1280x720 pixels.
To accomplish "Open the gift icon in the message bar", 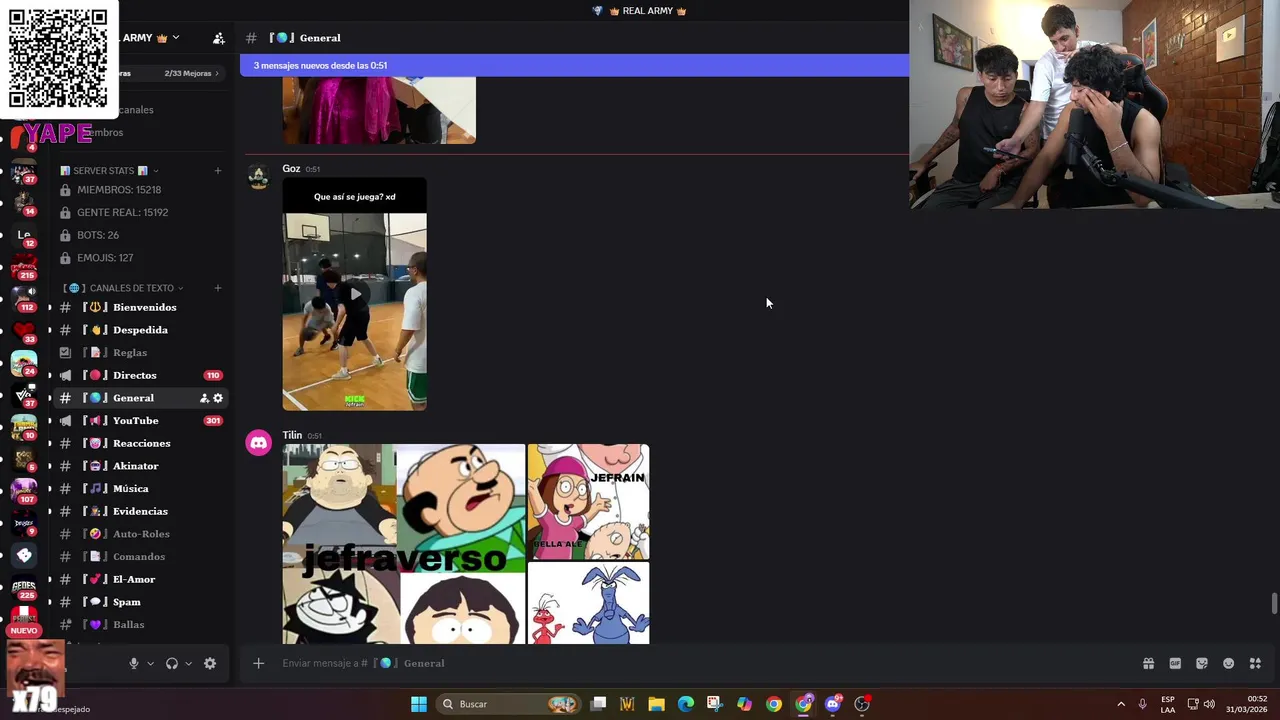I will pyautogui.click(x=1148, y=663).
